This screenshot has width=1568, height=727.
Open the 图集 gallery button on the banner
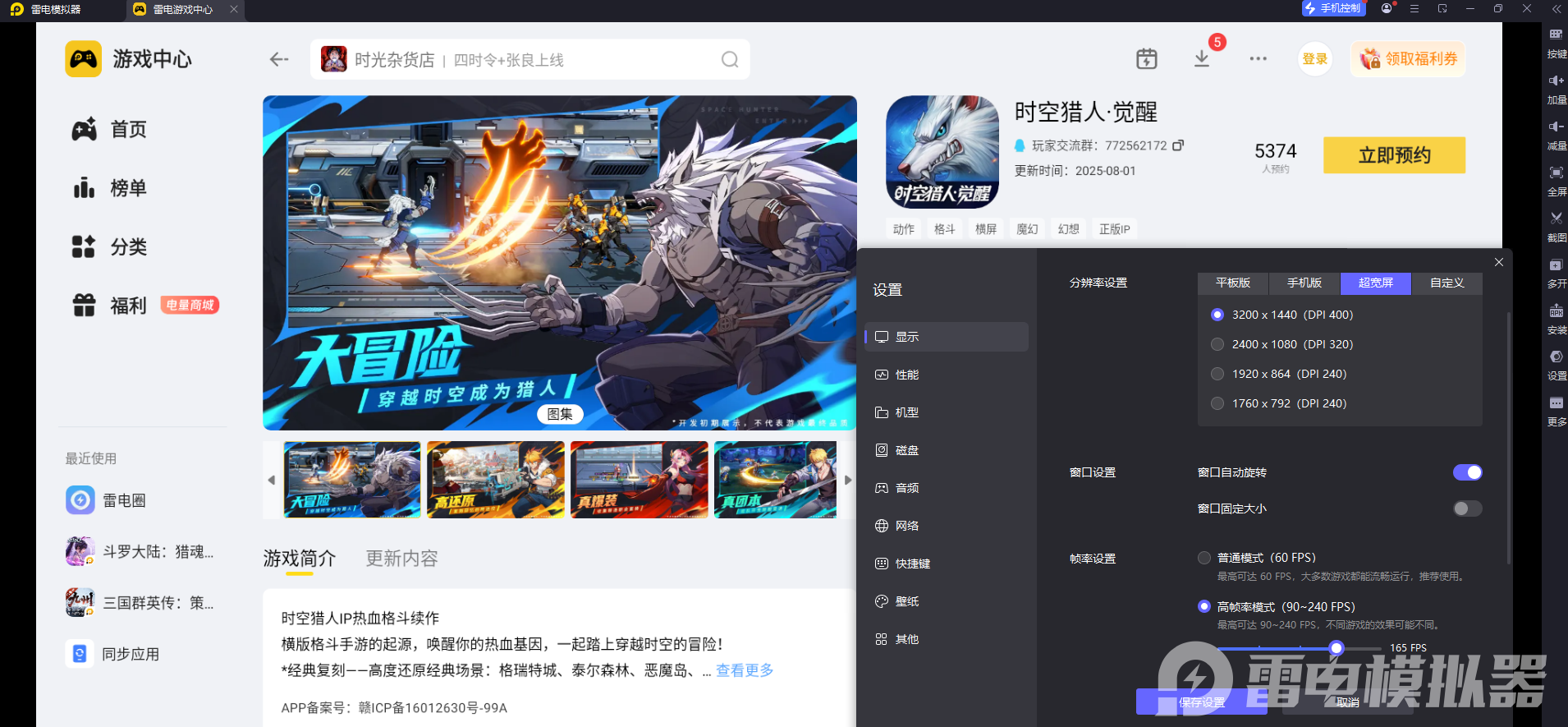pyautogui.click(x=560, y=414)
